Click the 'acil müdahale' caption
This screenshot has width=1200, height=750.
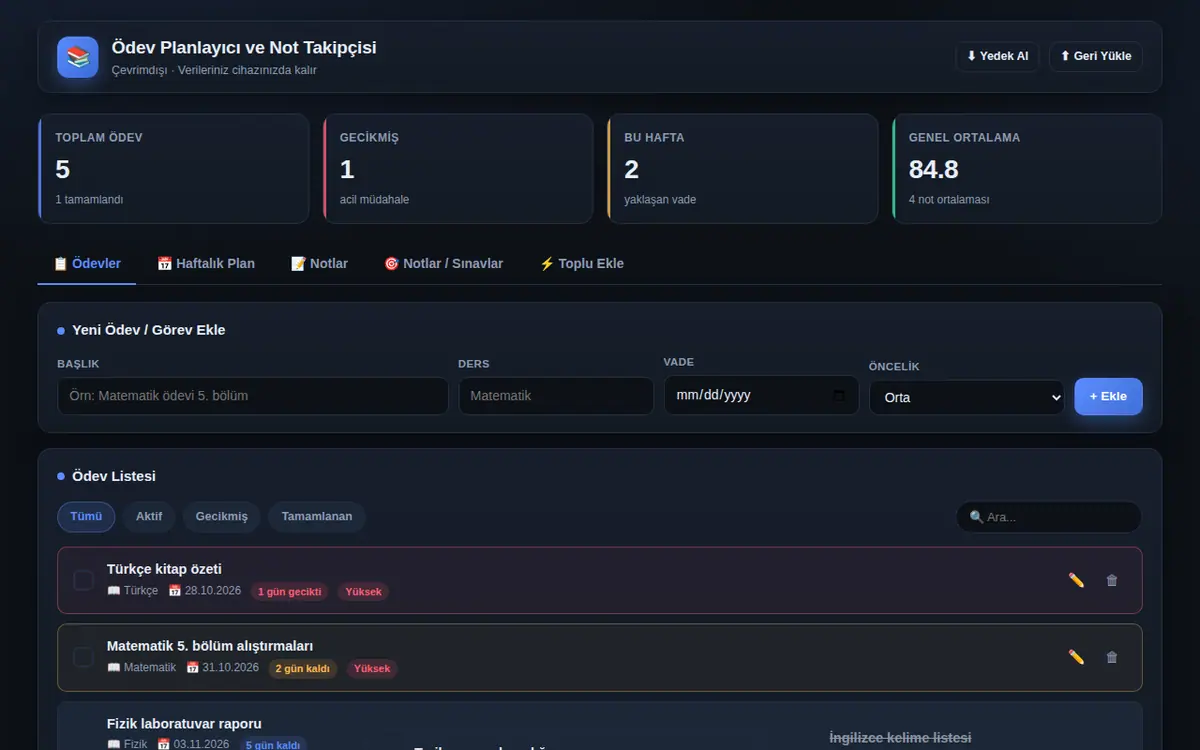pyautogui.click(x=374, y=200)
